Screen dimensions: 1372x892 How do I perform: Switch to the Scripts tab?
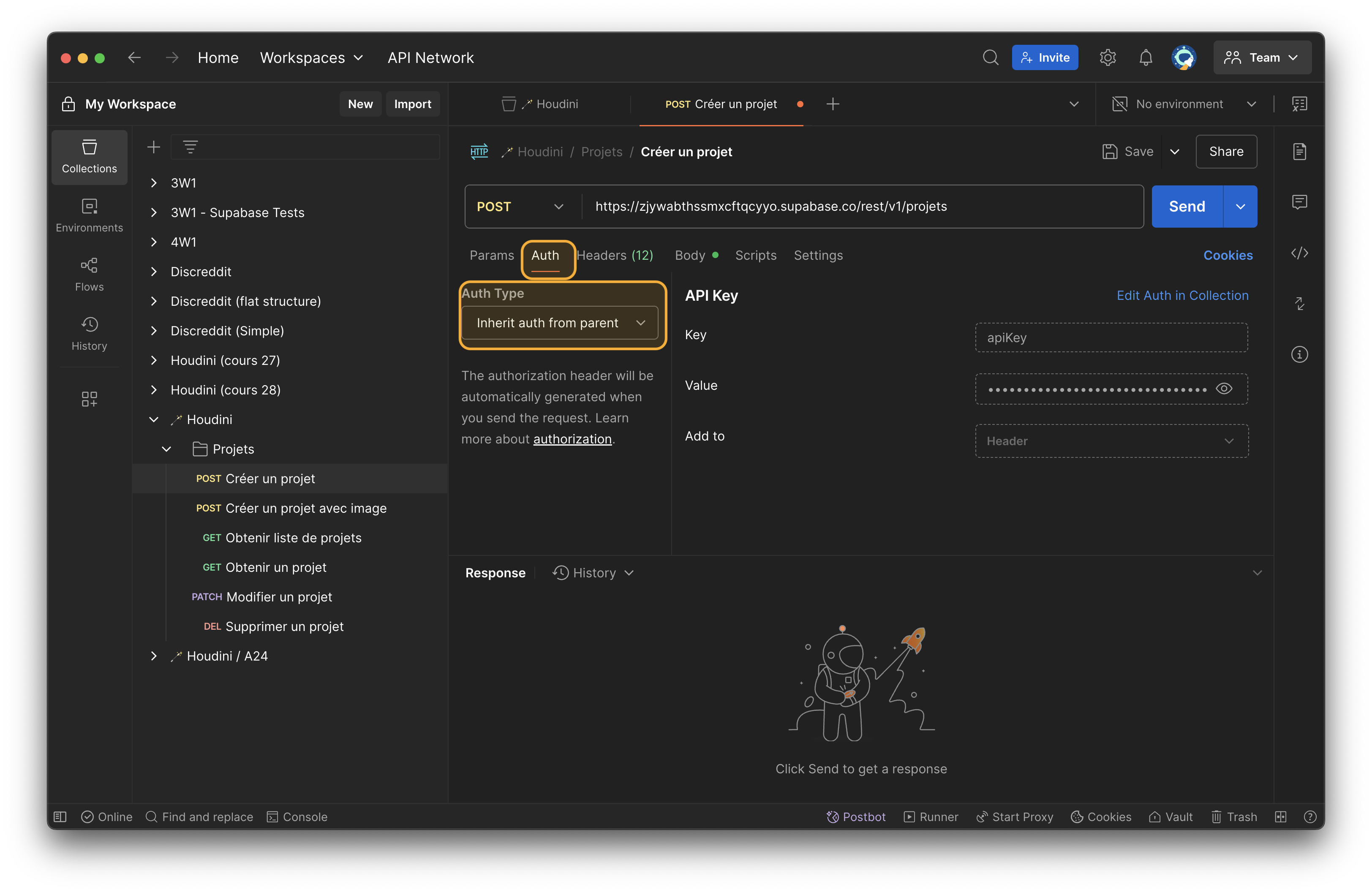point(755,255)
